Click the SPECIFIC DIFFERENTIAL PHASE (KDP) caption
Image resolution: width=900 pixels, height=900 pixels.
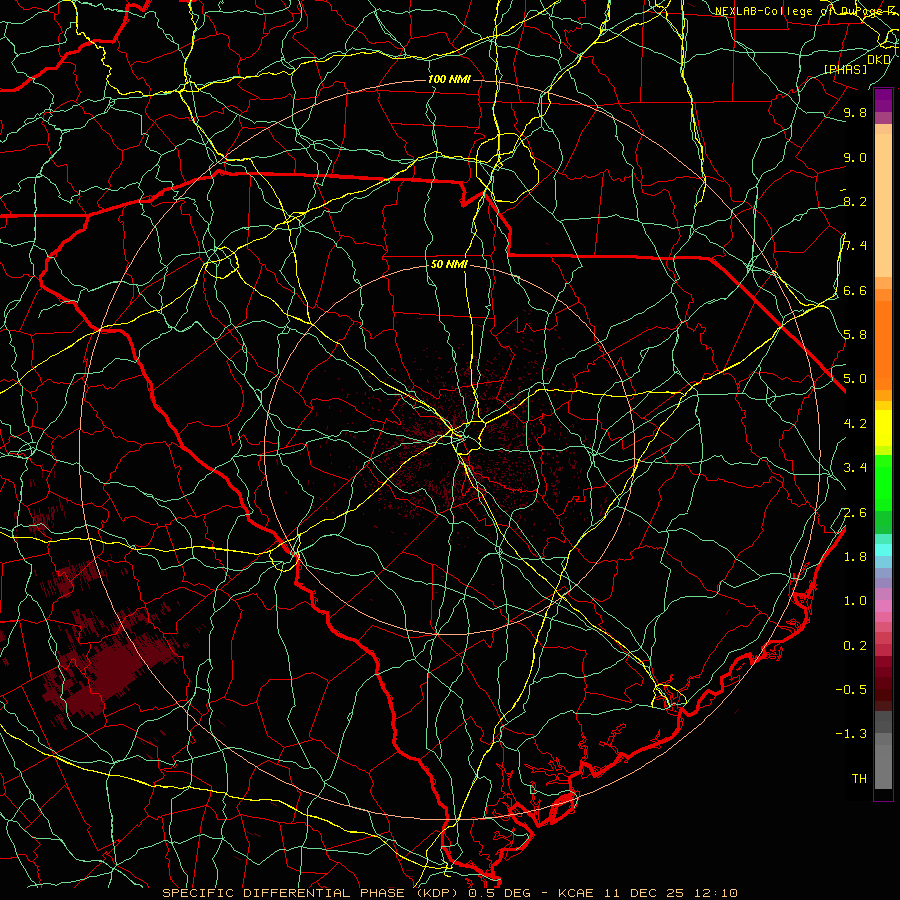pos(310,893)
